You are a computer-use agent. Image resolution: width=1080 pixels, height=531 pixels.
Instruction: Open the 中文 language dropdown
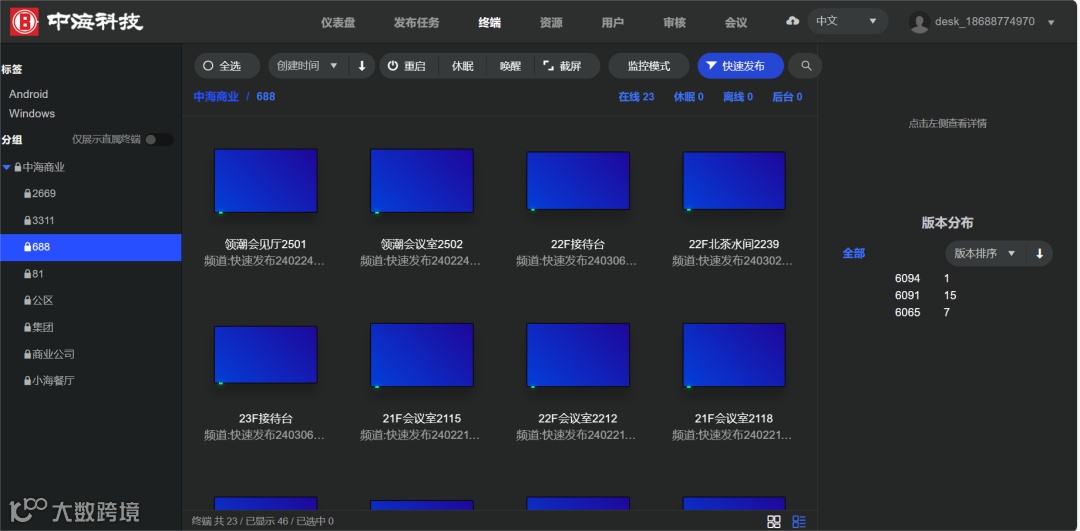(x=847, y=21)
